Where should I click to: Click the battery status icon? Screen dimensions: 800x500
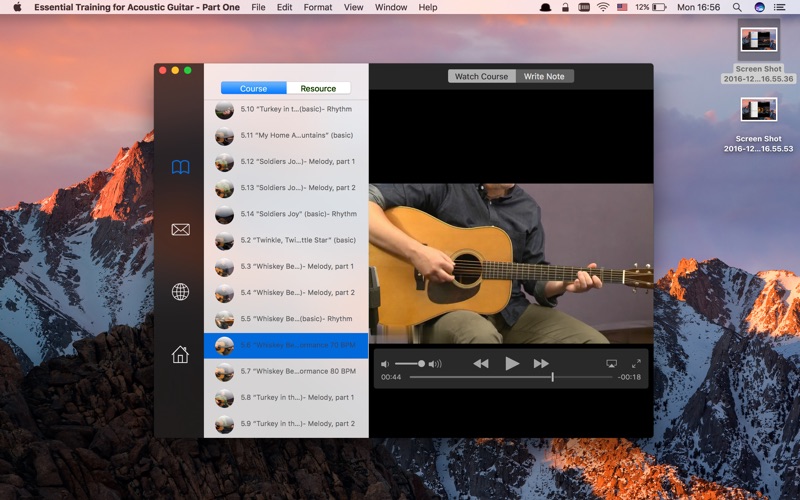click(x=660, y=7)
